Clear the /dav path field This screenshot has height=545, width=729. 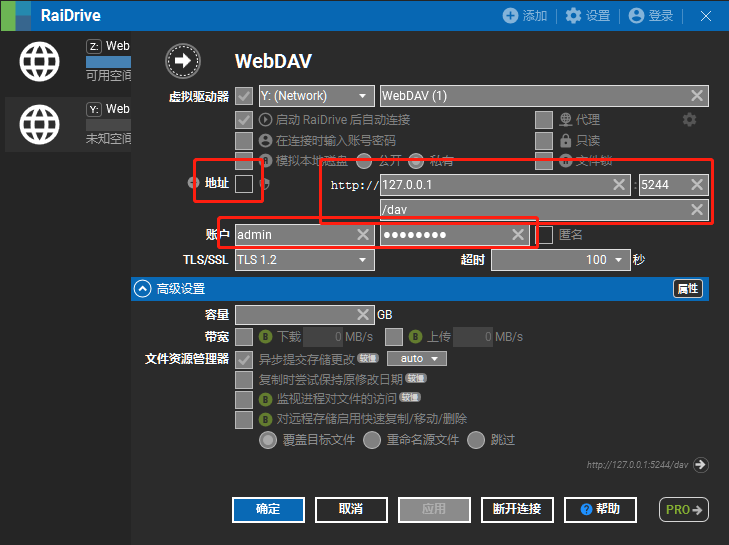point(696,209)
